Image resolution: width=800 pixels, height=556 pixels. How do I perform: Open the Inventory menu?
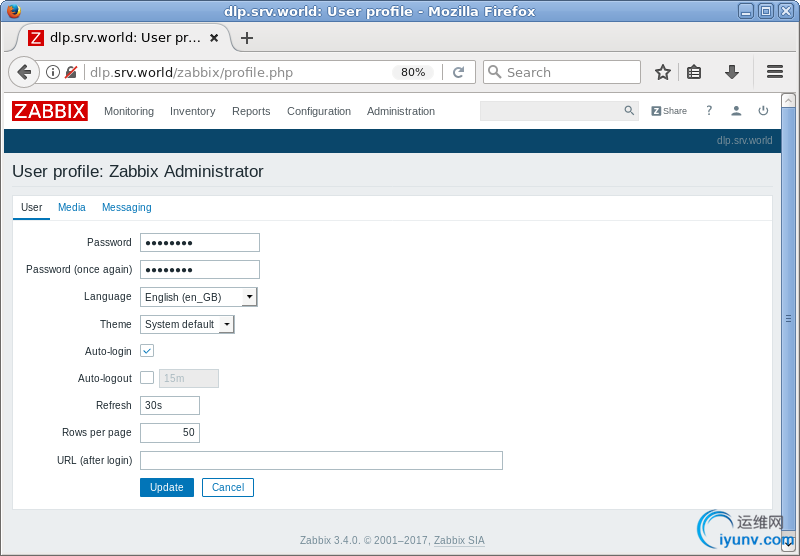pyautogui.click(x=192, y=111)
